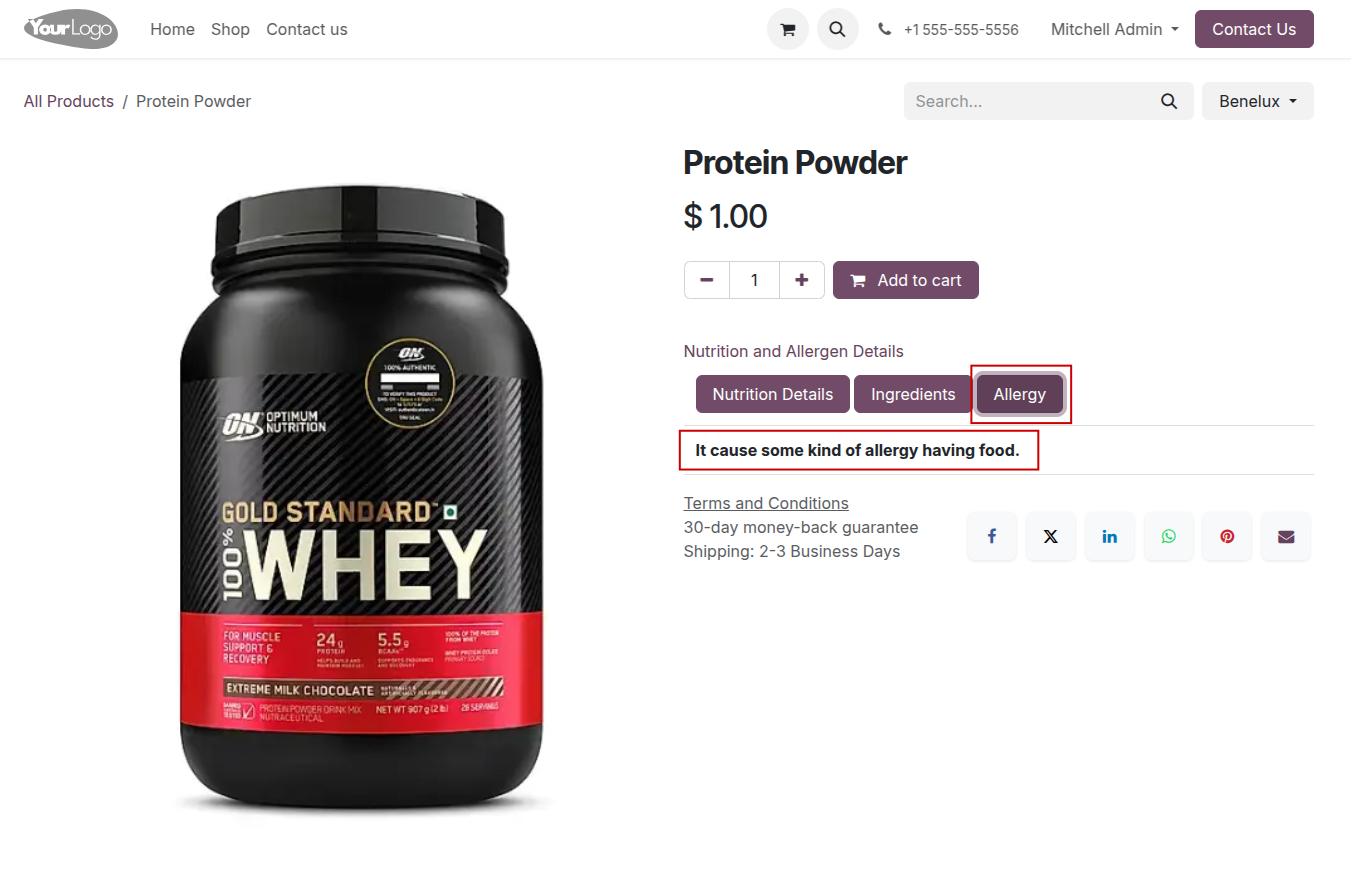This screenshot has height=872, width=1351.
Task: Share product via WhatsApp
Action: (x=1169, y=536)
